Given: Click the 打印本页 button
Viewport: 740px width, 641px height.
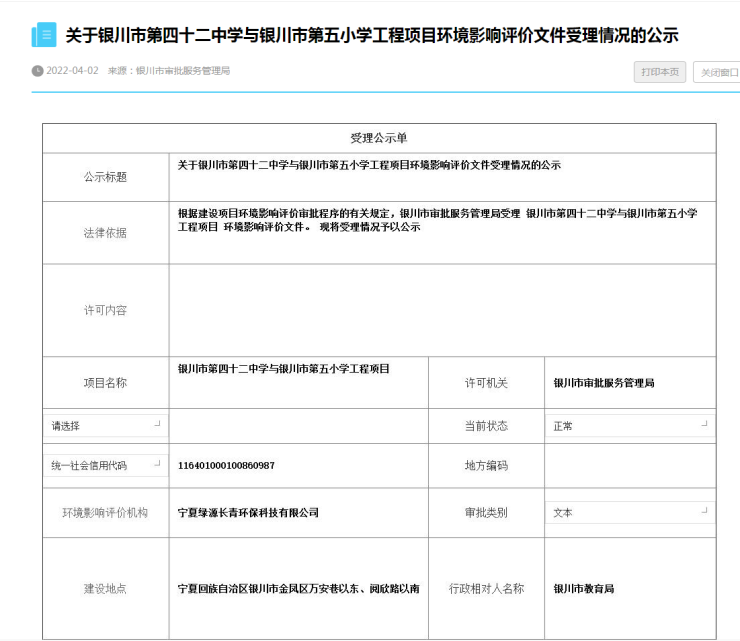Looking at the screenshot, I should point(659,72).
